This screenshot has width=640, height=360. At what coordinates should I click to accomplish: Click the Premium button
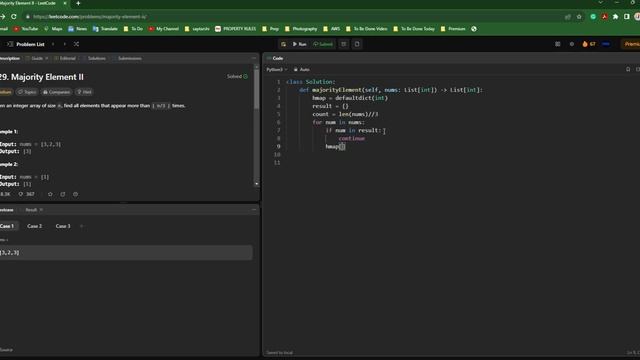(631, 44)
